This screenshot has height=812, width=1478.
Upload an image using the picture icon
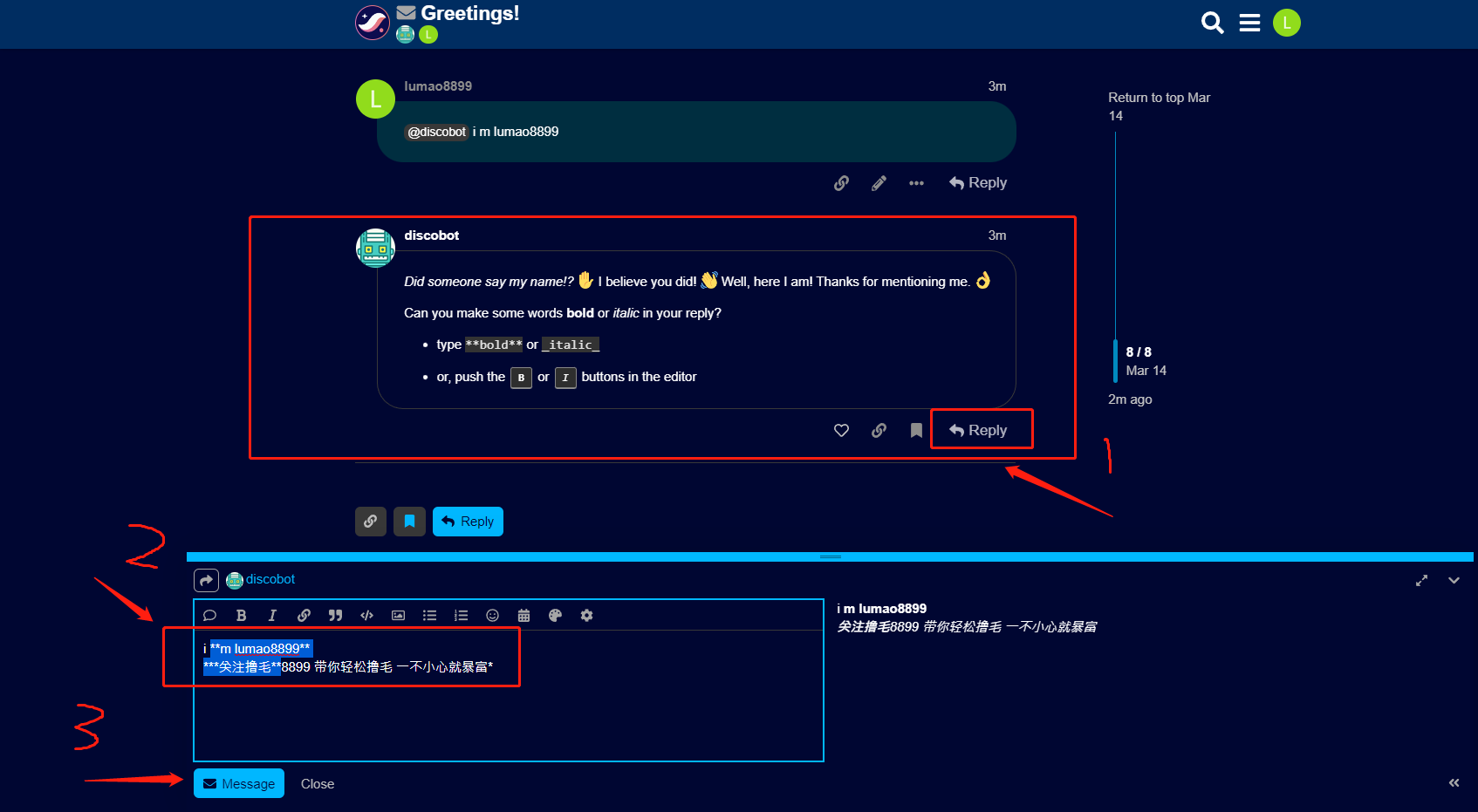click(x=398, y=615)
